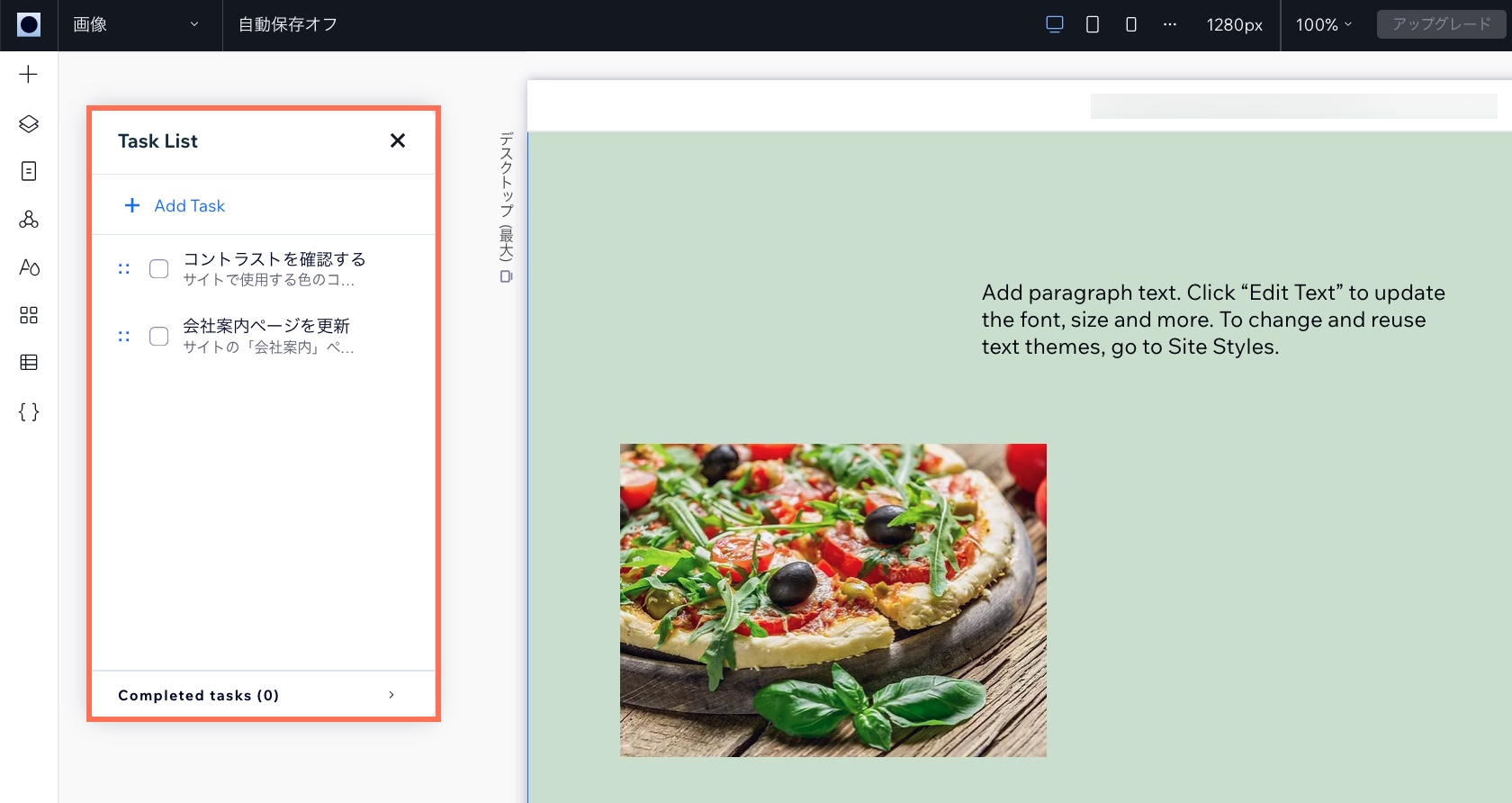
Task: Click Add Task link
Action: click(175, 205)
